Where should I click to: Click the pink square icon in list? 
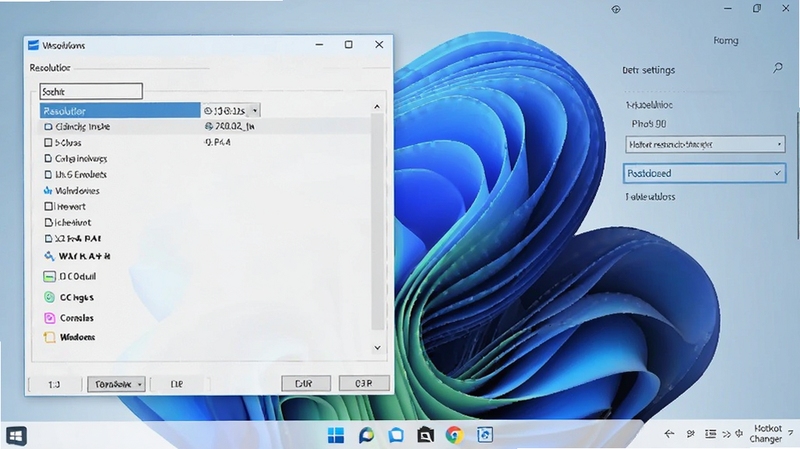pos(49,318)
